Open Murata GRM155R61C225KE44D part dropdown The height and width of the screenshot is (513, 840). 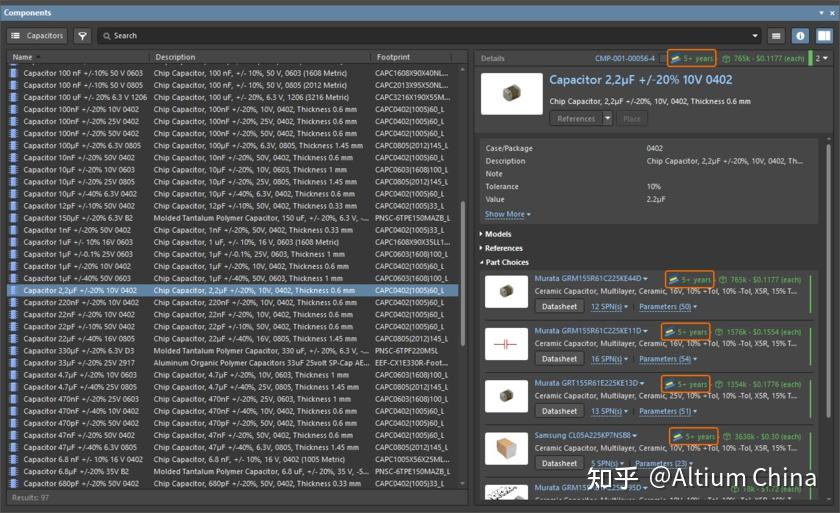coord(645,278)
